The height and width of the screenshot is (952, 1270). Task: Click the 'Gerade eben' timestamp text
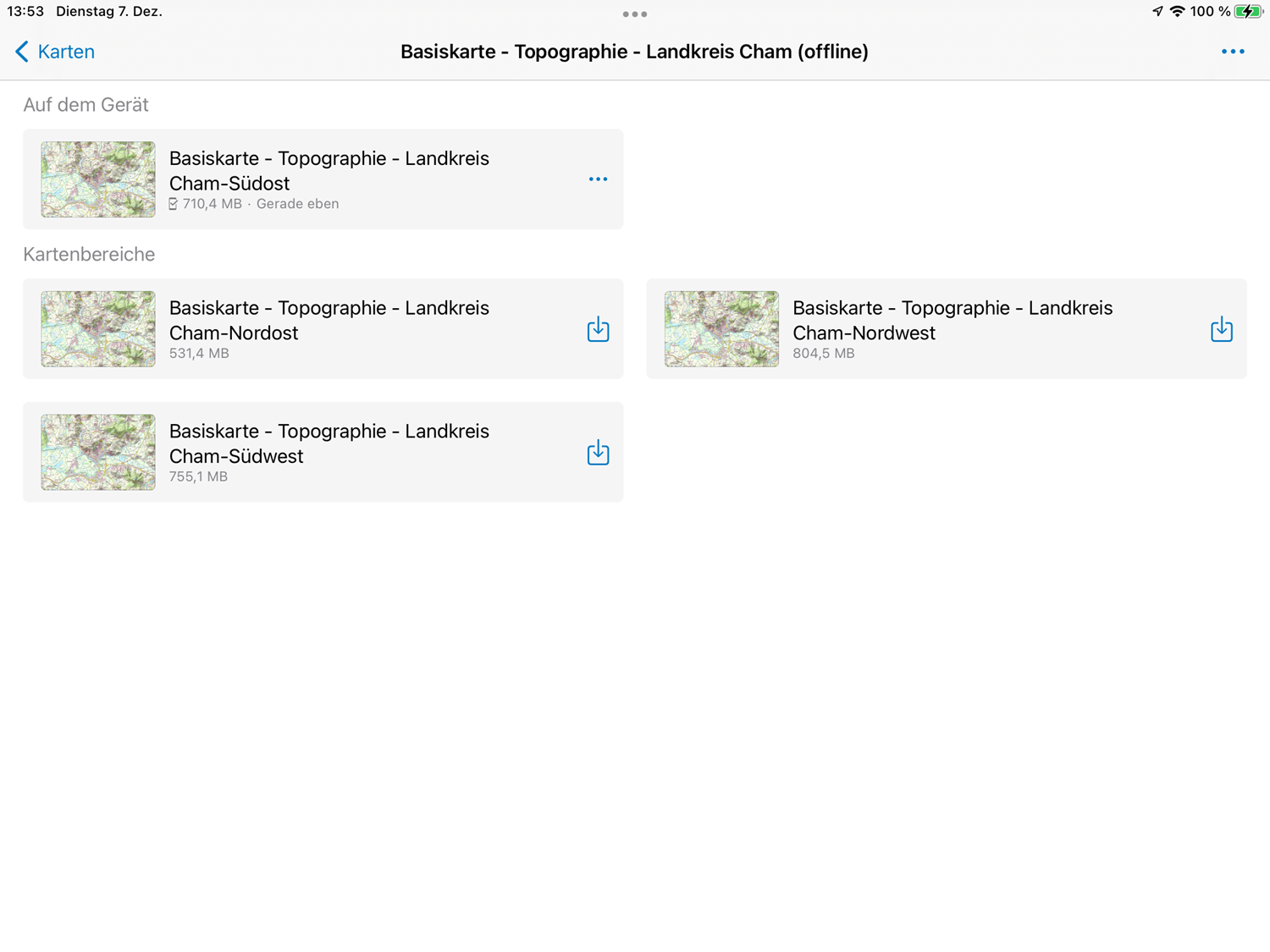coord(297,204)
